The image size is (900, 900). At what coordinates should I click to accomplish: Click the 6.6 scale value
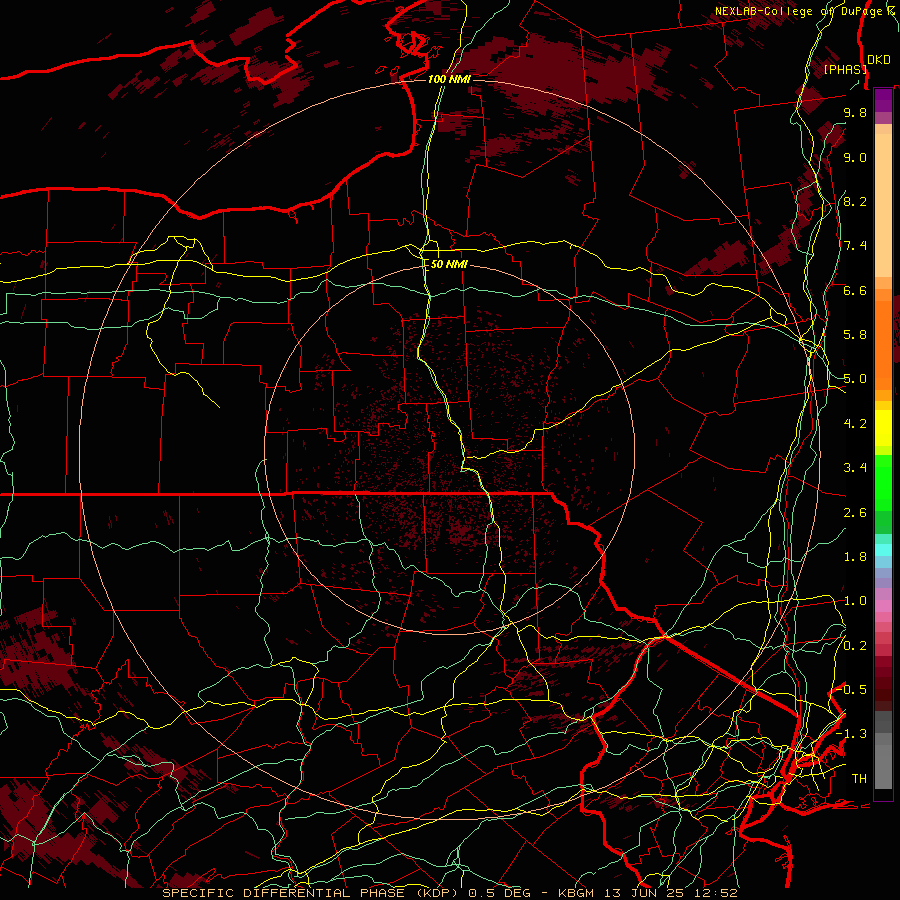[855, 290]
